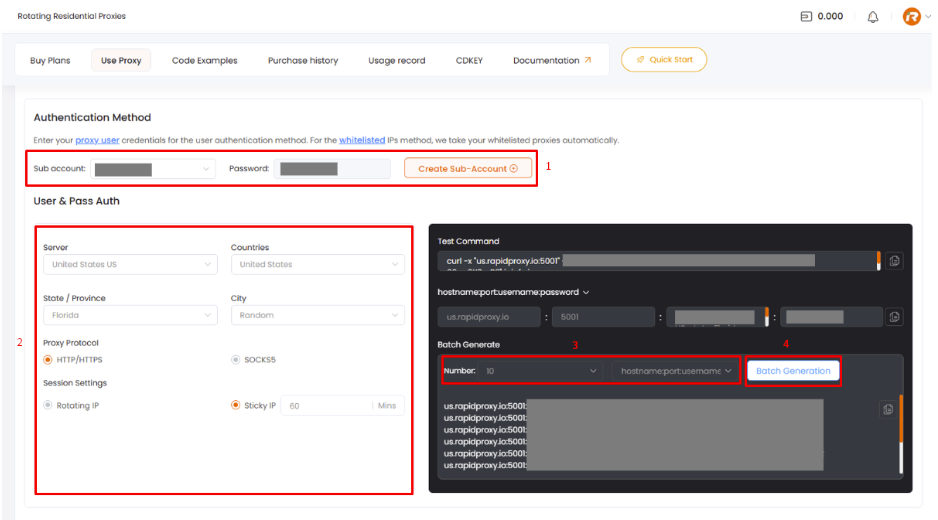Open the Server dropdown showing United States US

[x=130, y=264]
